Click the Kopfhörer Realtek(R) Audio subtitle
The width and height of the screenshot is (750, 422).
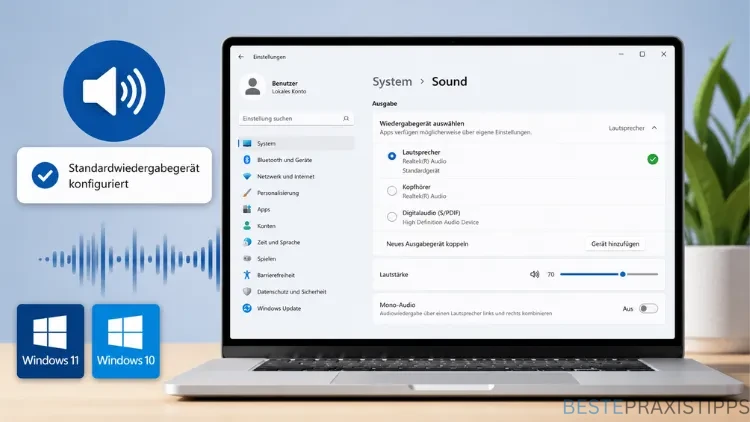click(x=424, y=196)
